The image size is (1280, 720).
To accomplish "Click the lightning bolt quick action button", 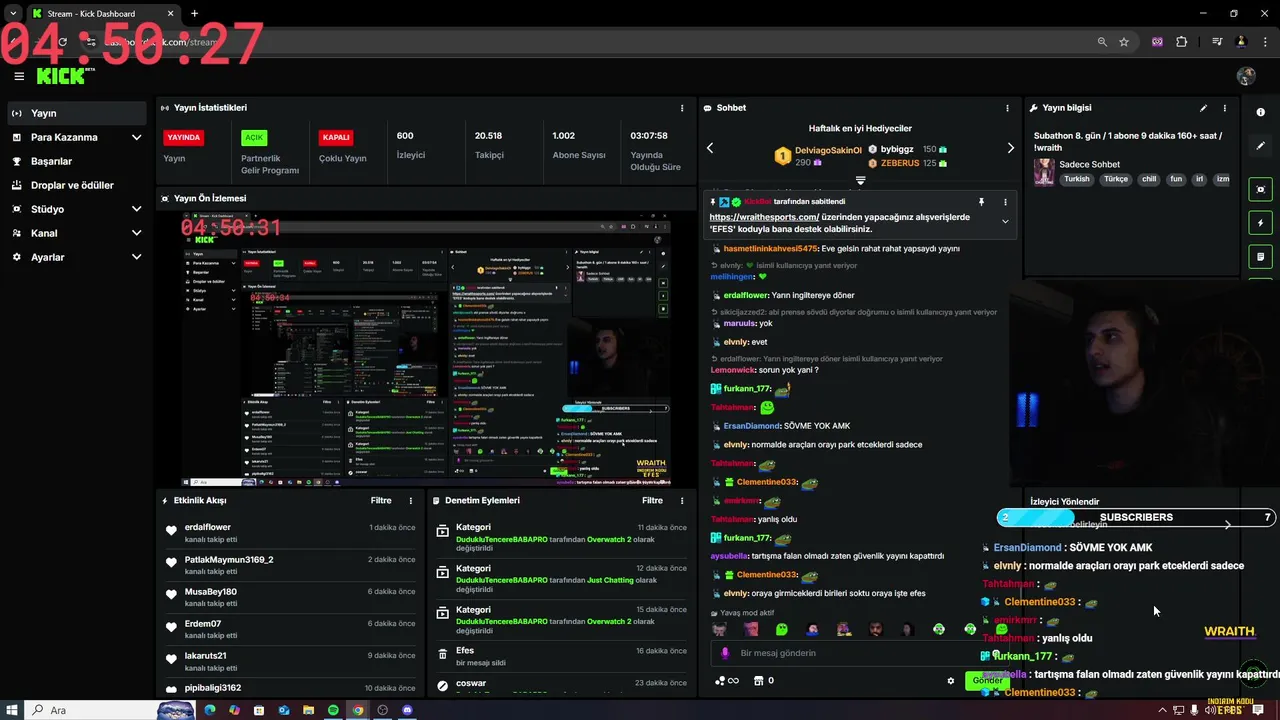I will coord(1260,223).
